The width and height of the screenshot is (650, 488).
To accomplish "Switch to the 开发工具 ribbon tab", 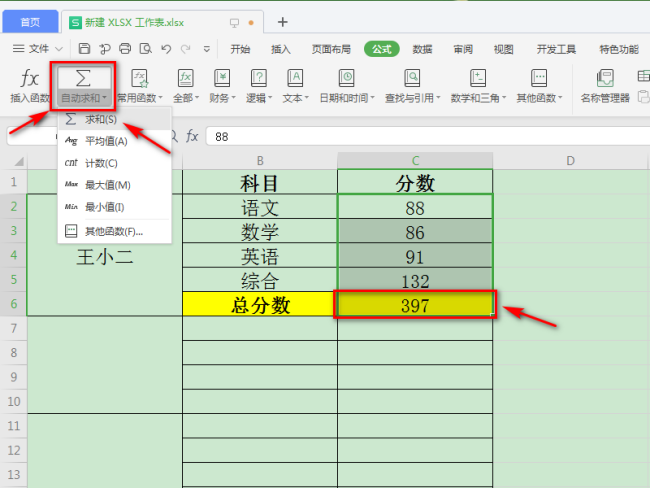I will tap(556, 49).
